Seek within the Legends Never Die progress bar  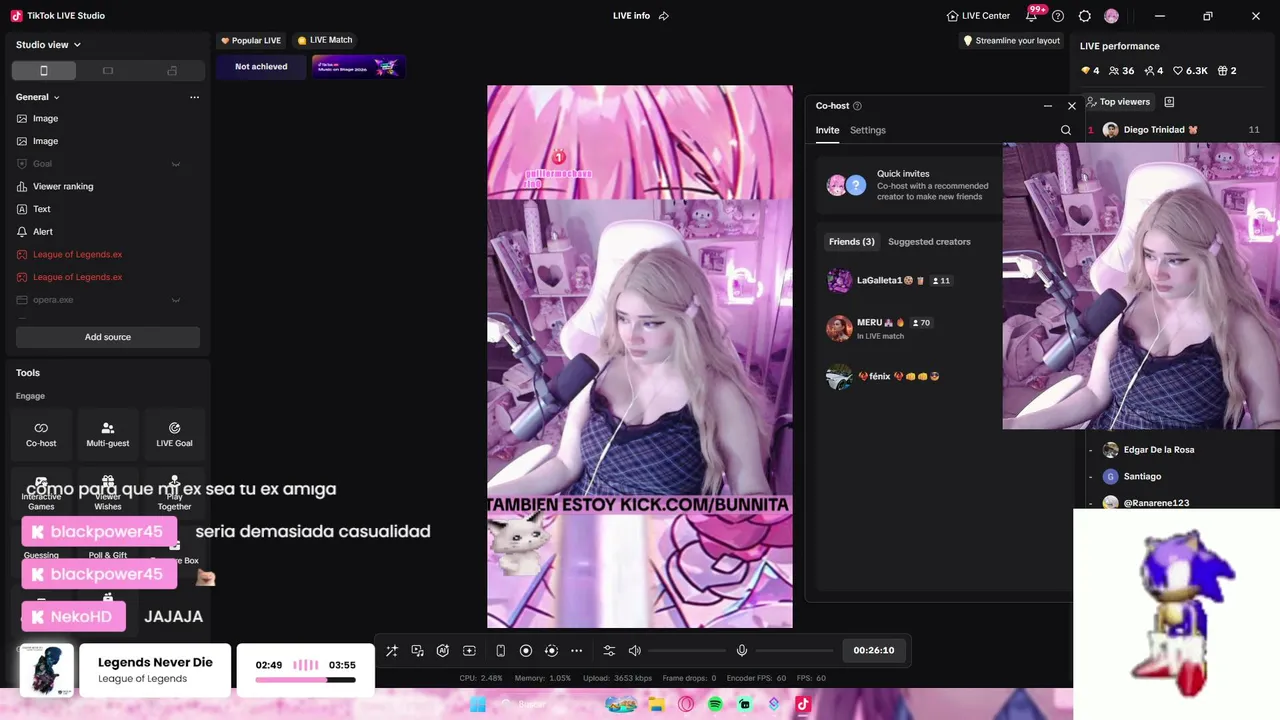[305, 680]
